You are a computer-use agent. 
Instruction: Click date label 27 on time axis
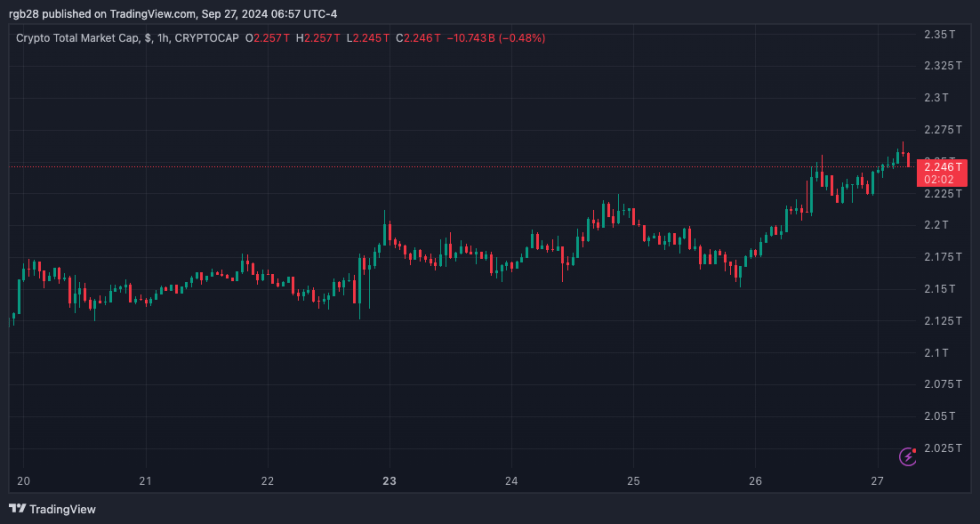click(877, 481)
